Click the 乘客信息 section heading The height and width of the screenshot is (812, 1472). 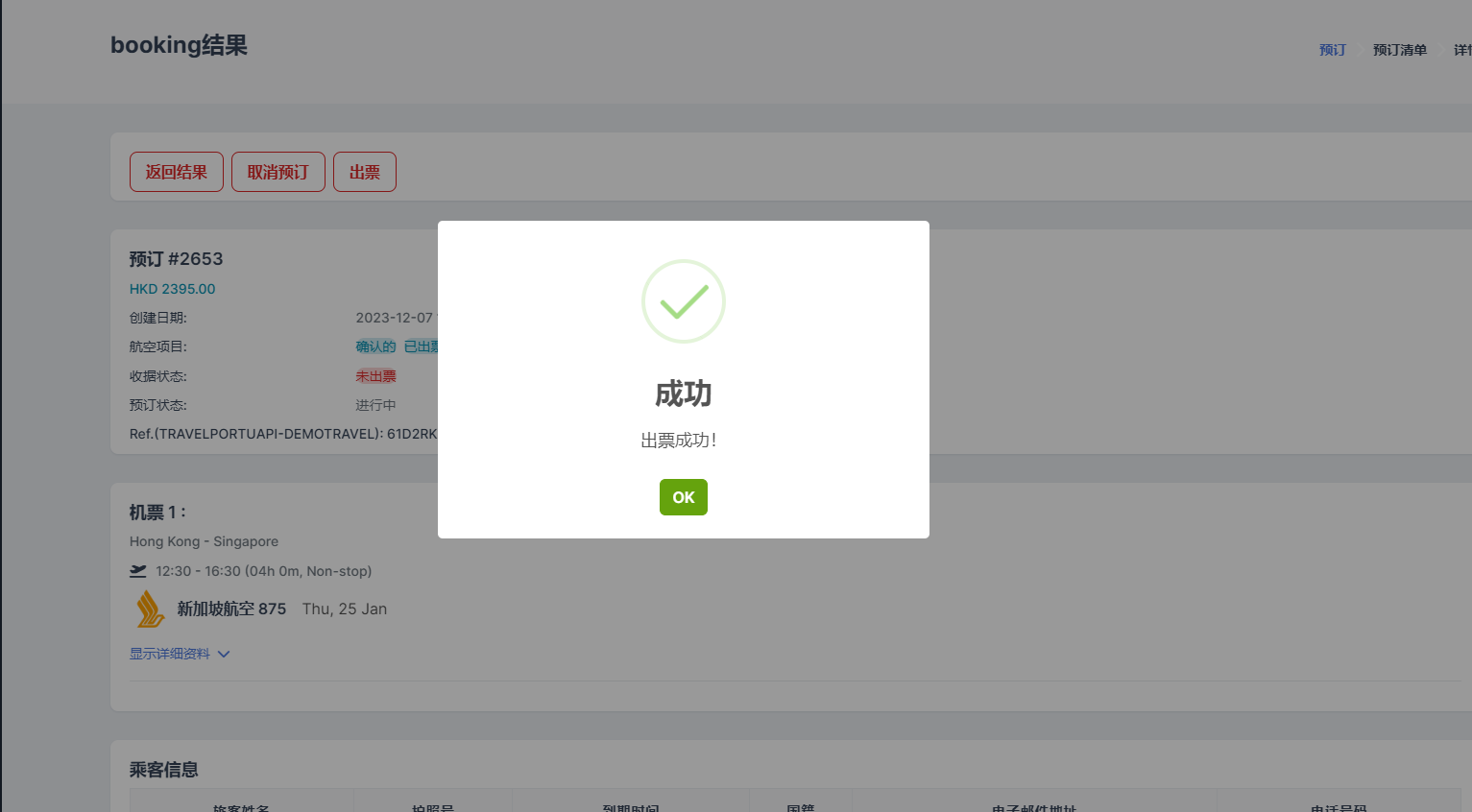click(164, 770)
